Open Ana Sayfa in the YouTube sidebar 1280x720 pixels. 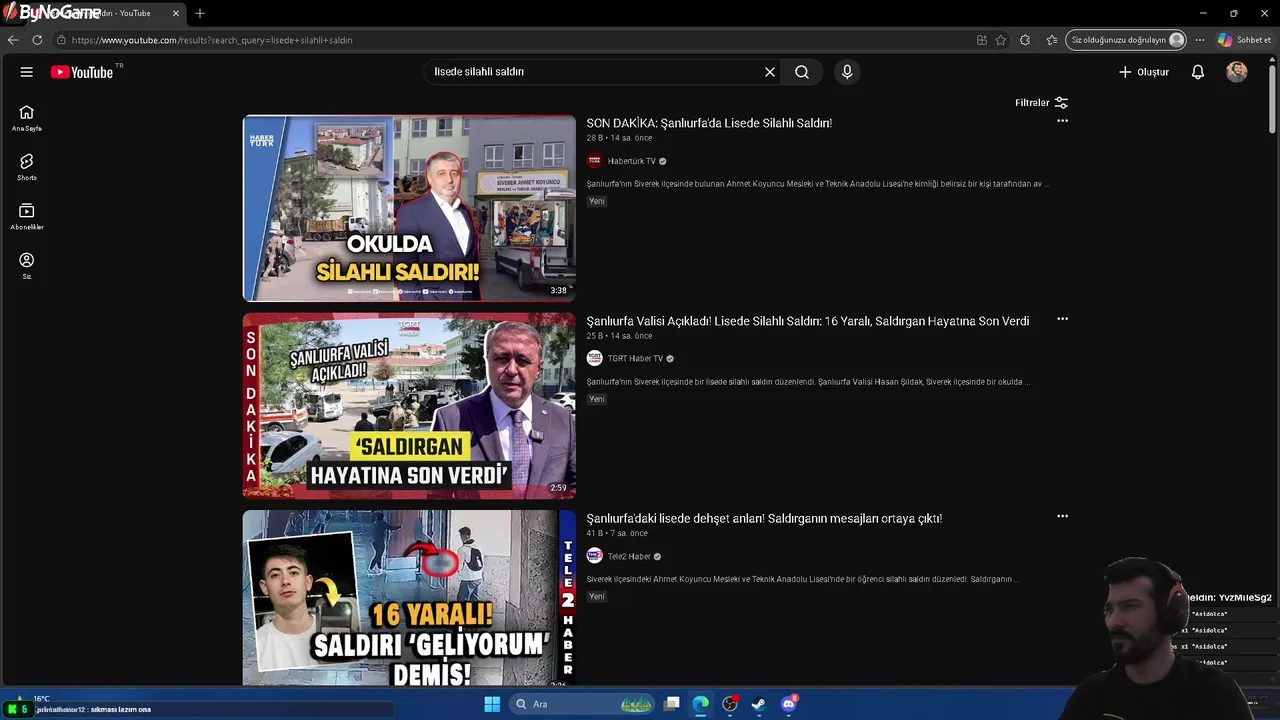[27, 118]
